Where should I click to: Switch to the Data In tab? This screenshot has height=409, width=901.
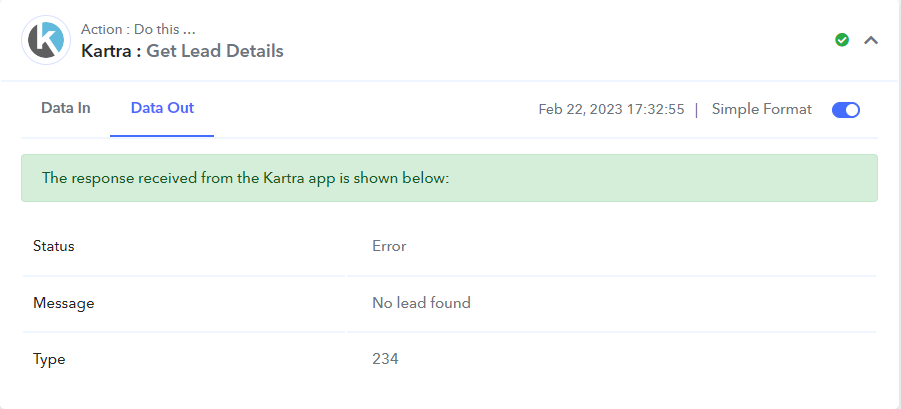[66, 108]
